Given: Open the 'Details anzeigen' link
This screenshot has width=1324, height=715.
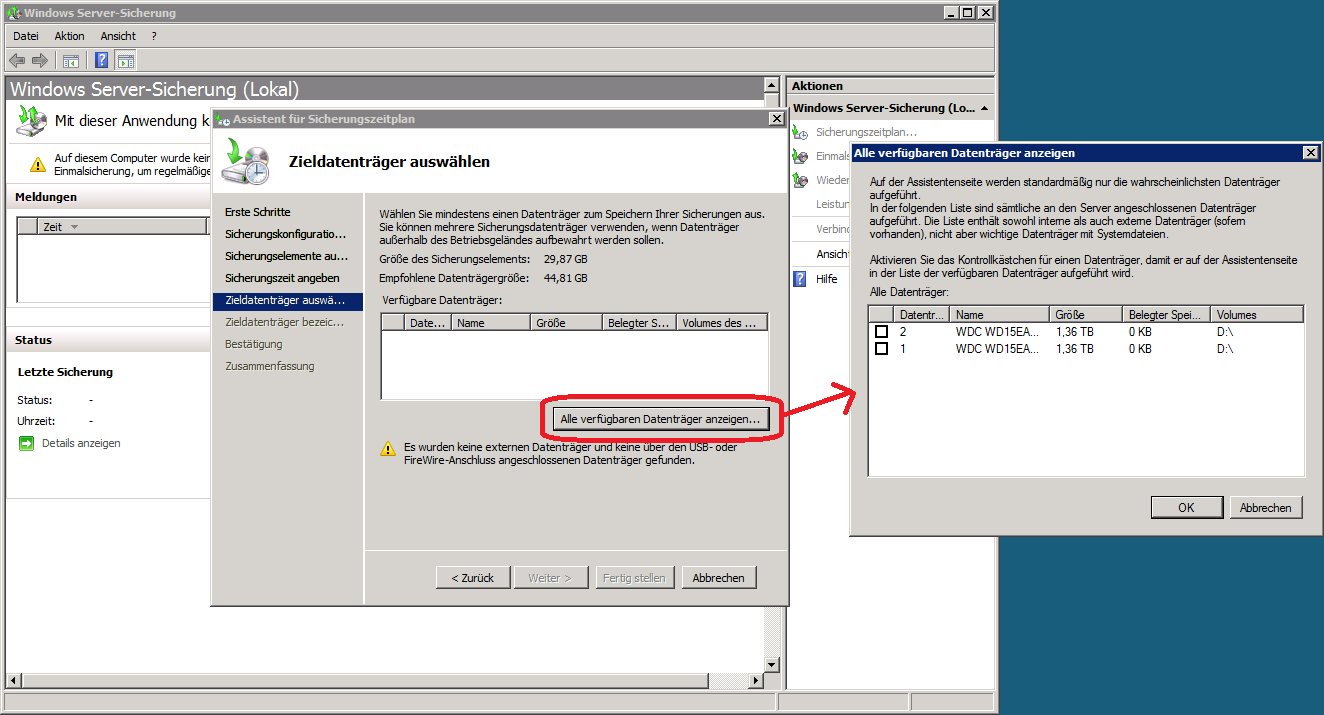Looking at the screenshot, I should point(81,443).
